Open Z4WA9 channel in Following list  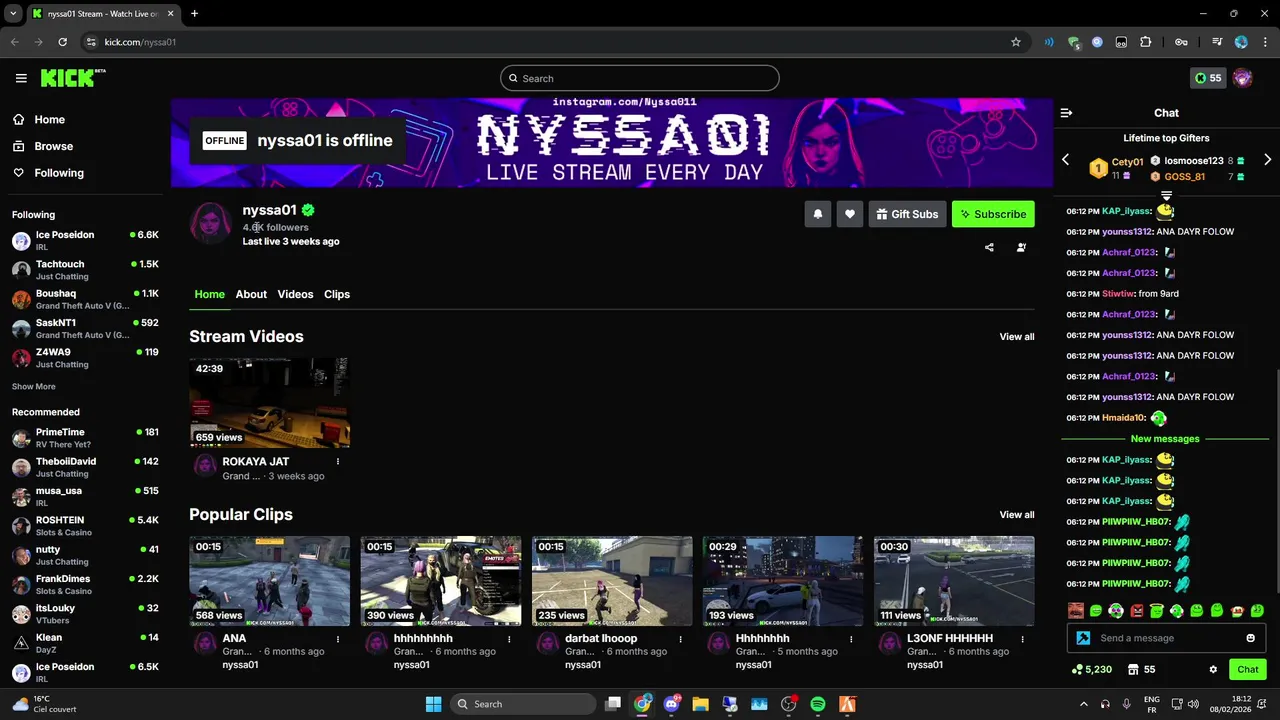coord(85,358)
